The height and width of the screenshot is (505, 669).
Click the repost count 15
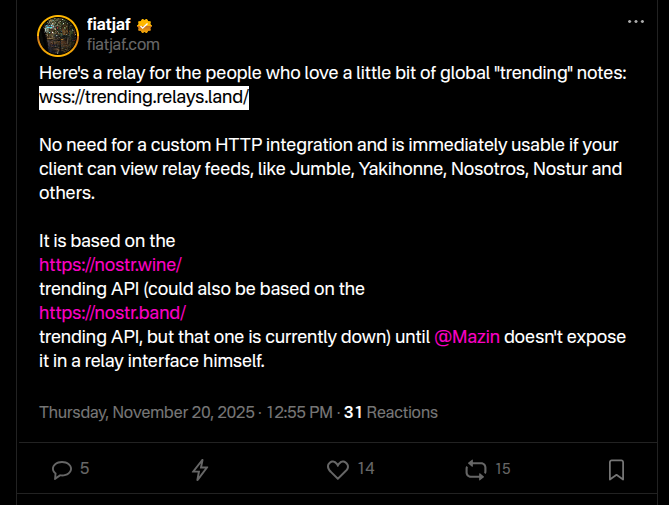pos(503,468)
